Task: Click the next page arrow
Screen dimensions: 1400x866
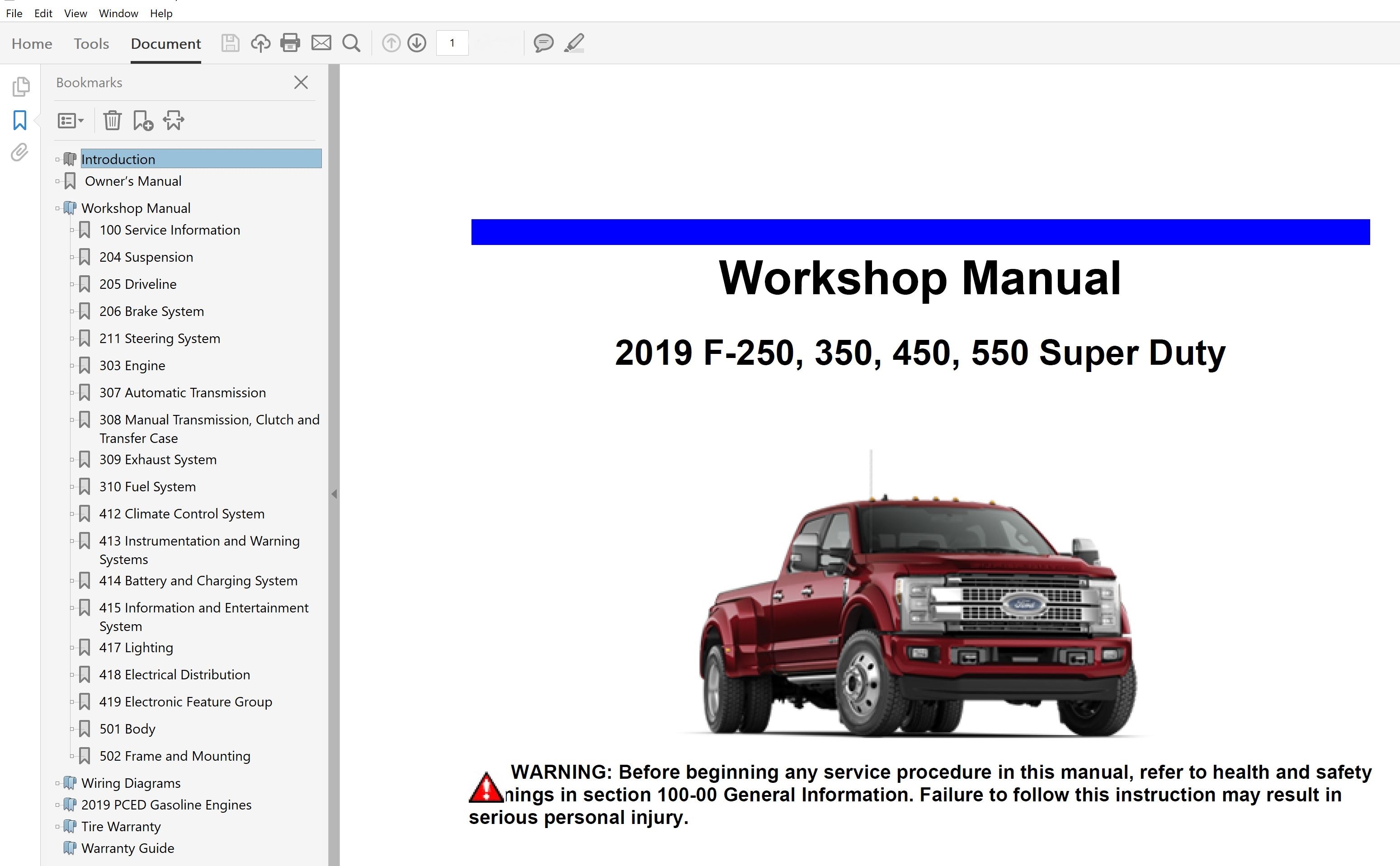Action: (x=417, y=43)
